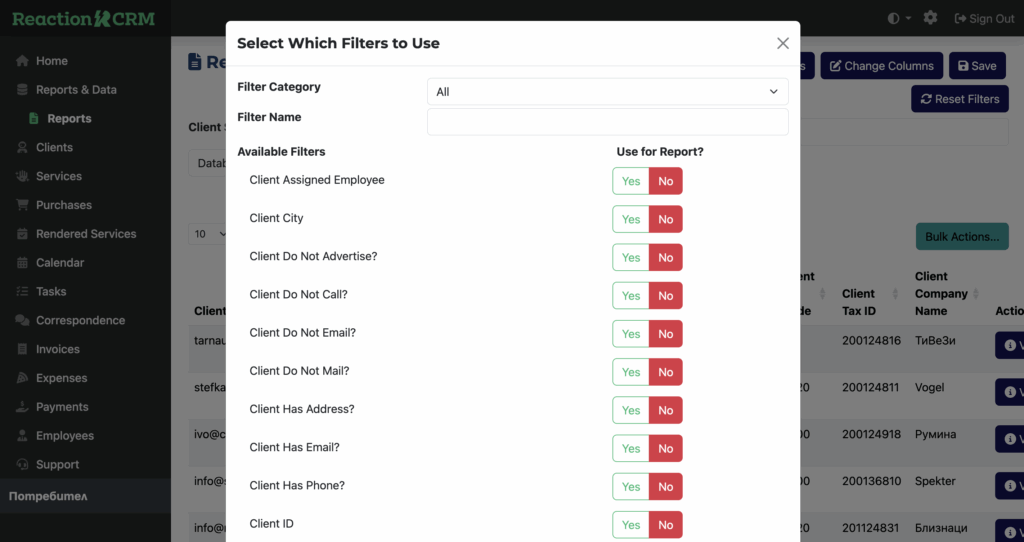Open Rendered Services in sidebar
The image size is (1024, 542).
(85, 234)
